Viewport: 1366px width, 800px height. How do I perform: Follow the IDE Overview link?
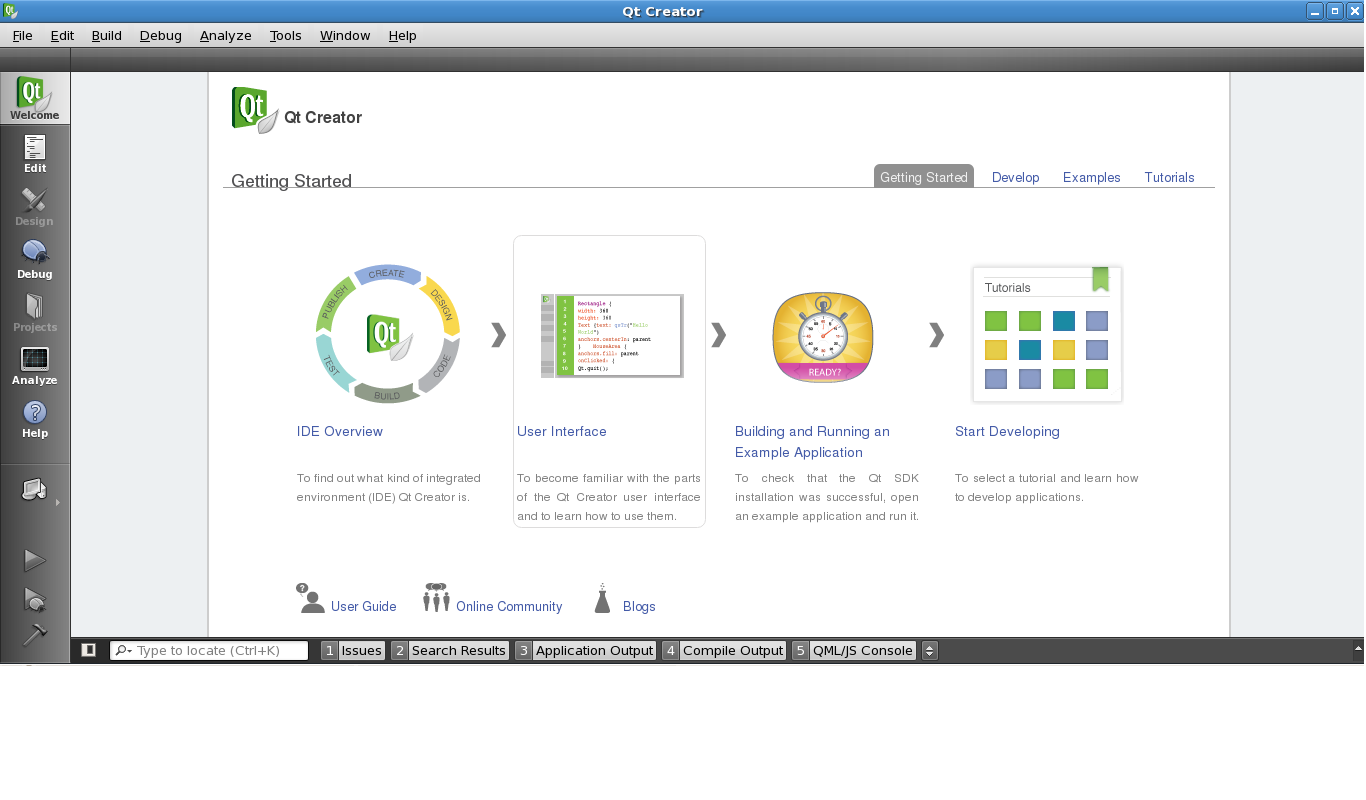pos(340,431)
